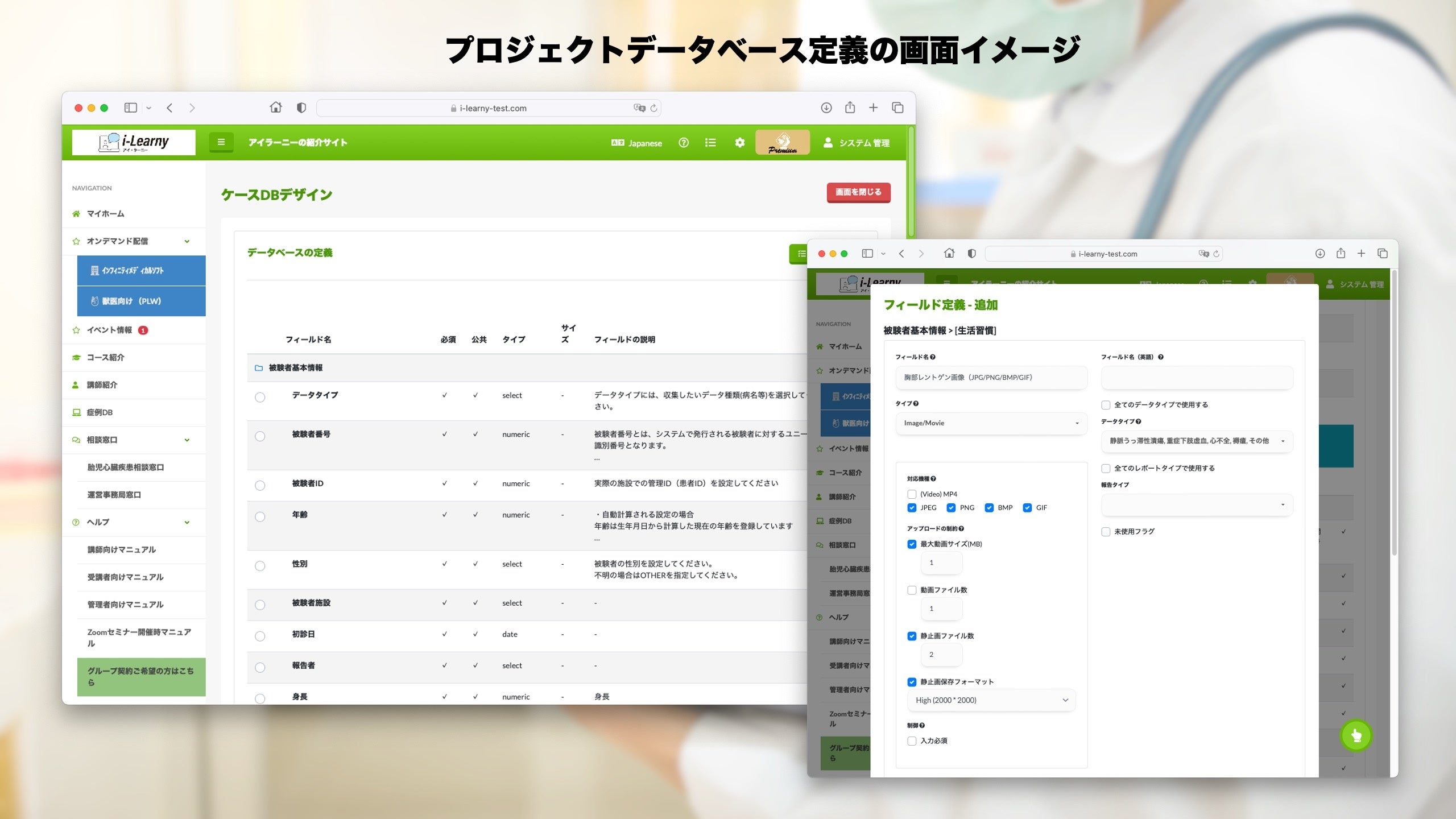Open settings gear icon in green header
This screenshot has width=1456, height=819.
pyautogui.click(x=739, y=143)
